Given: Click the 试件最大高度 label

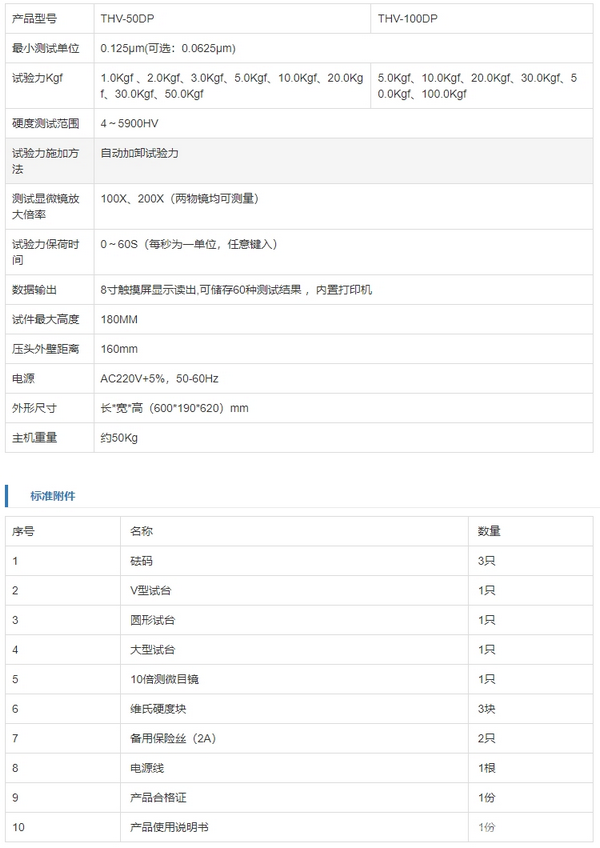Looking at the screenshot, I should tap(46, 319).
